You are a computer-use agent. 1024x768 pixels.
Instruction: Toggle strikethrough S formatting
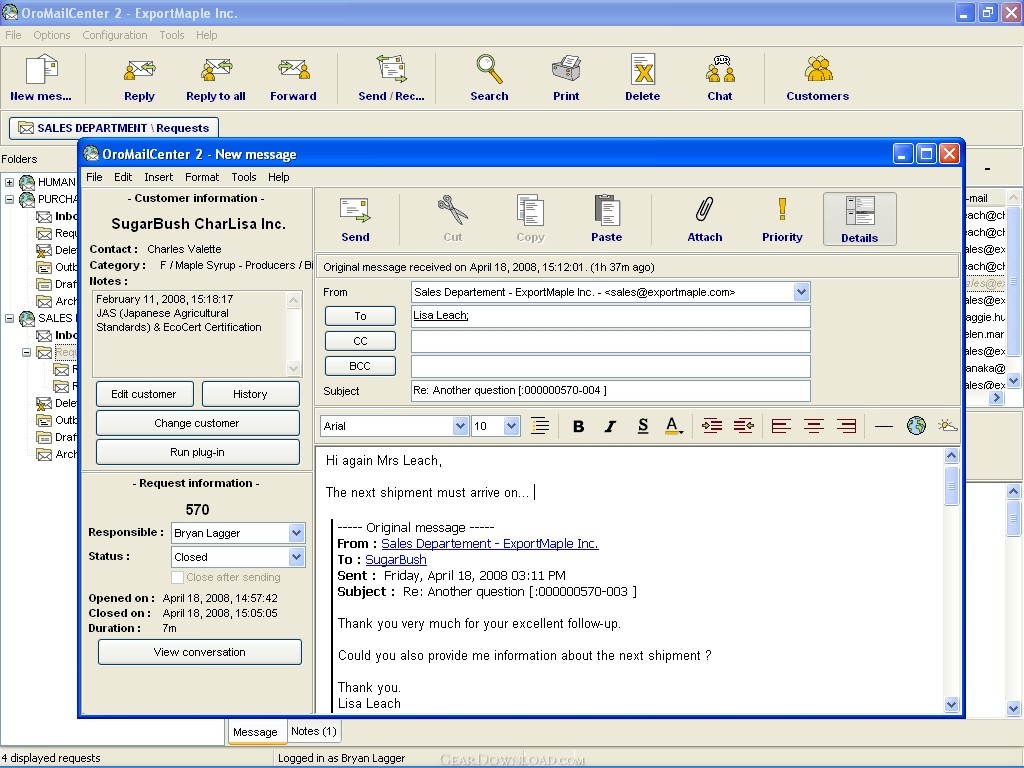pos(643,426)
